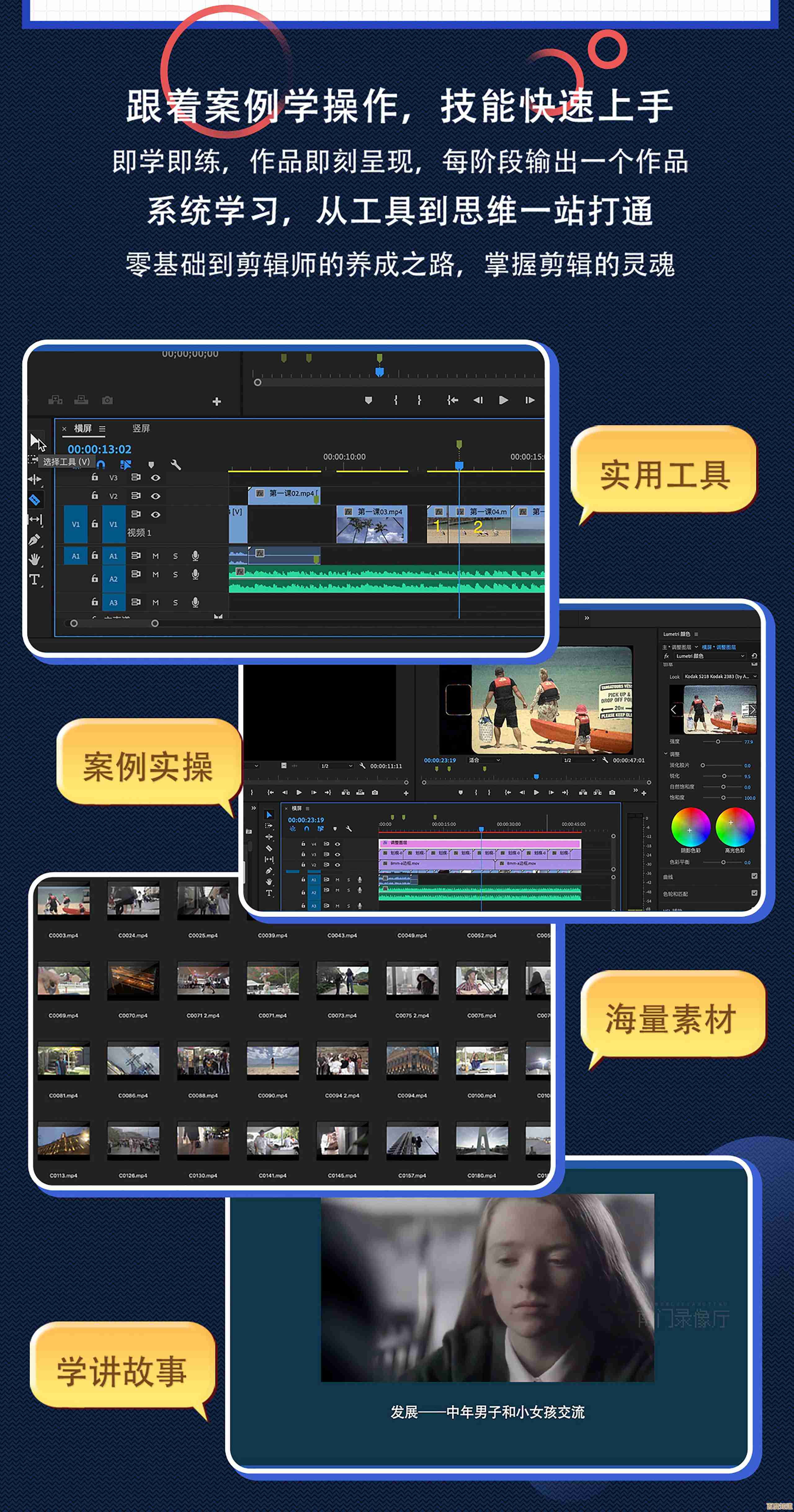Expand the overflow chevrons above Lumetri panel
794x1512 pixels.
pyautogui.click(x=587, y=618)
